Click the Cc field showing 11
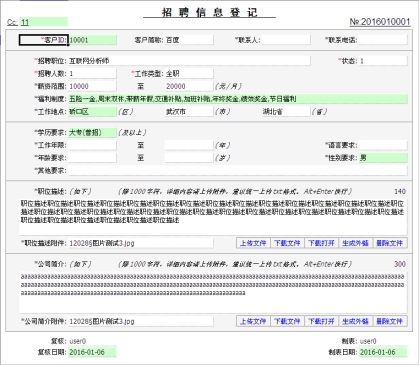The height and width of the screenshot is (366, 420). (x=43, y=22)
